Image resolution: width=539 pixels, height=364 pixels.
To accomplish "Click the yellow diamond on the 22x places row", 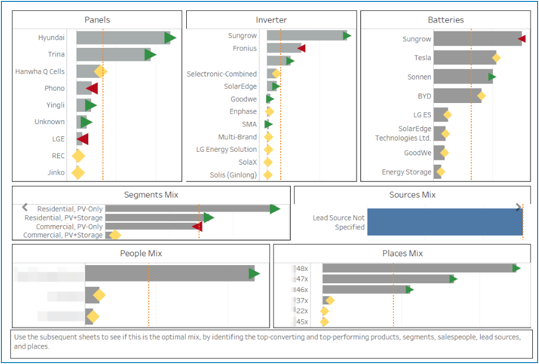I will tap(324, 311).
